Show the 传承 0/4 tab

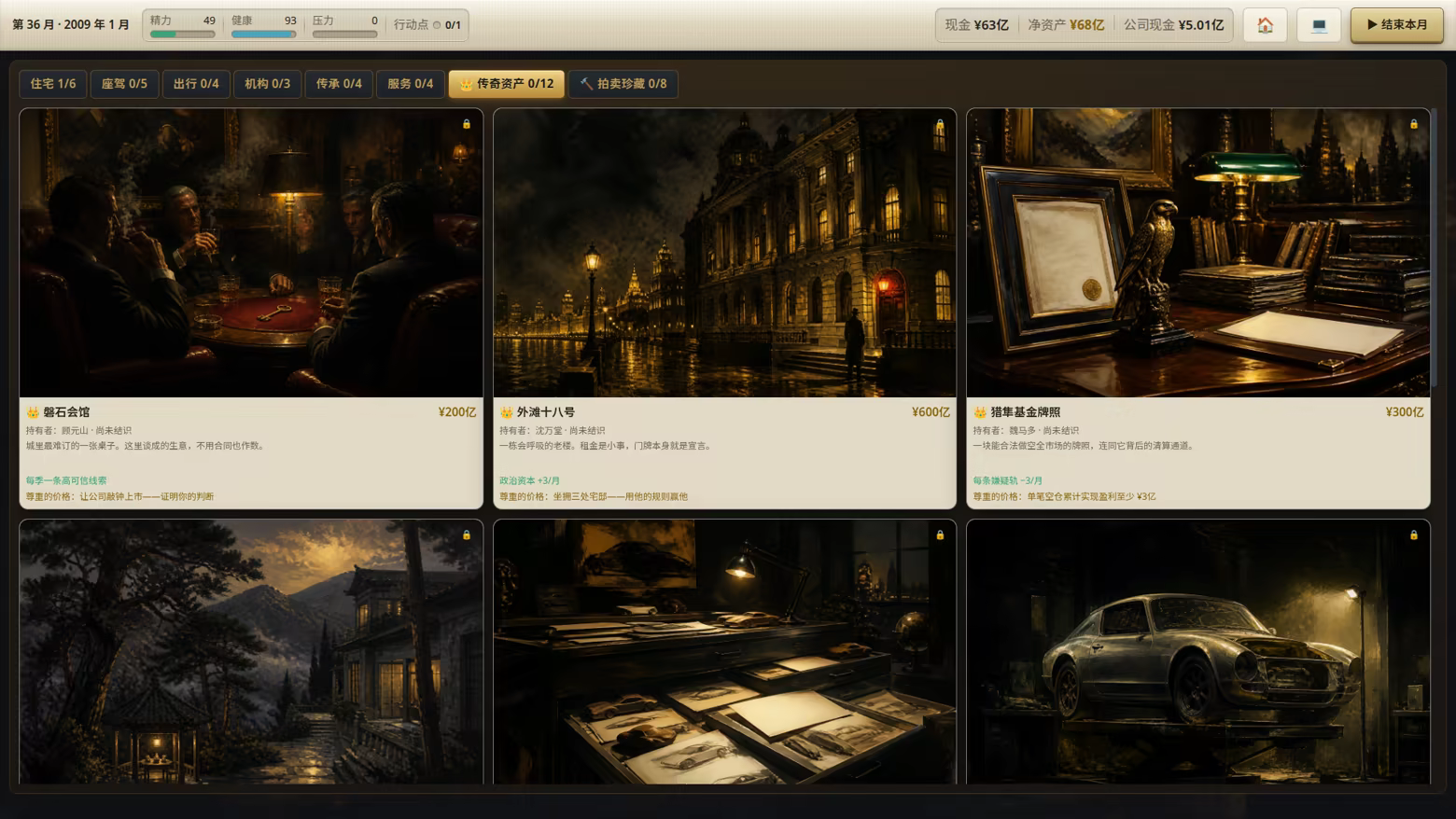pyautogui.click(x=339, y=84)
